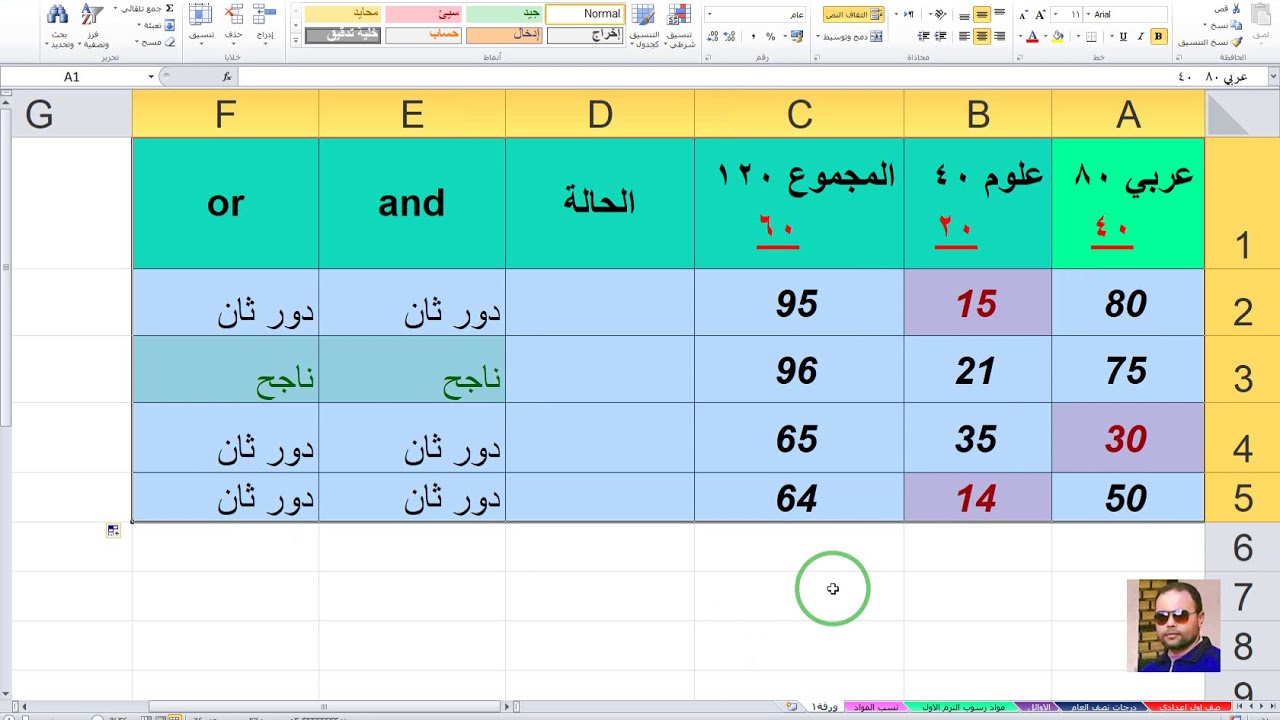Open Conditional Formatting (تنسيق شرطي)
Screen dimensions: 1280x720
pyautogui.click(x=679, y=27)
